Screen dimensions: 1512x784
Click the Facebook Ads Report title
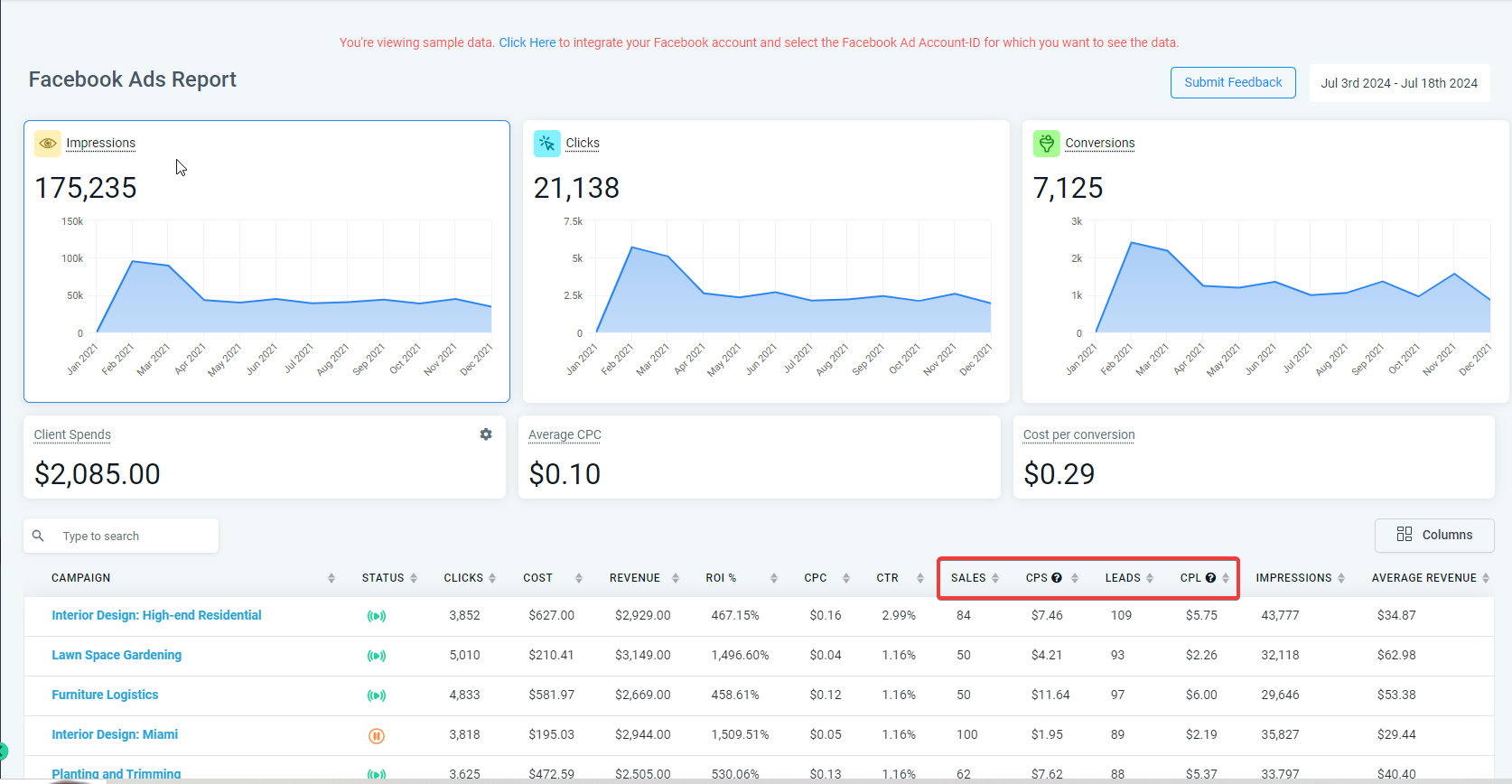point(132,79)
